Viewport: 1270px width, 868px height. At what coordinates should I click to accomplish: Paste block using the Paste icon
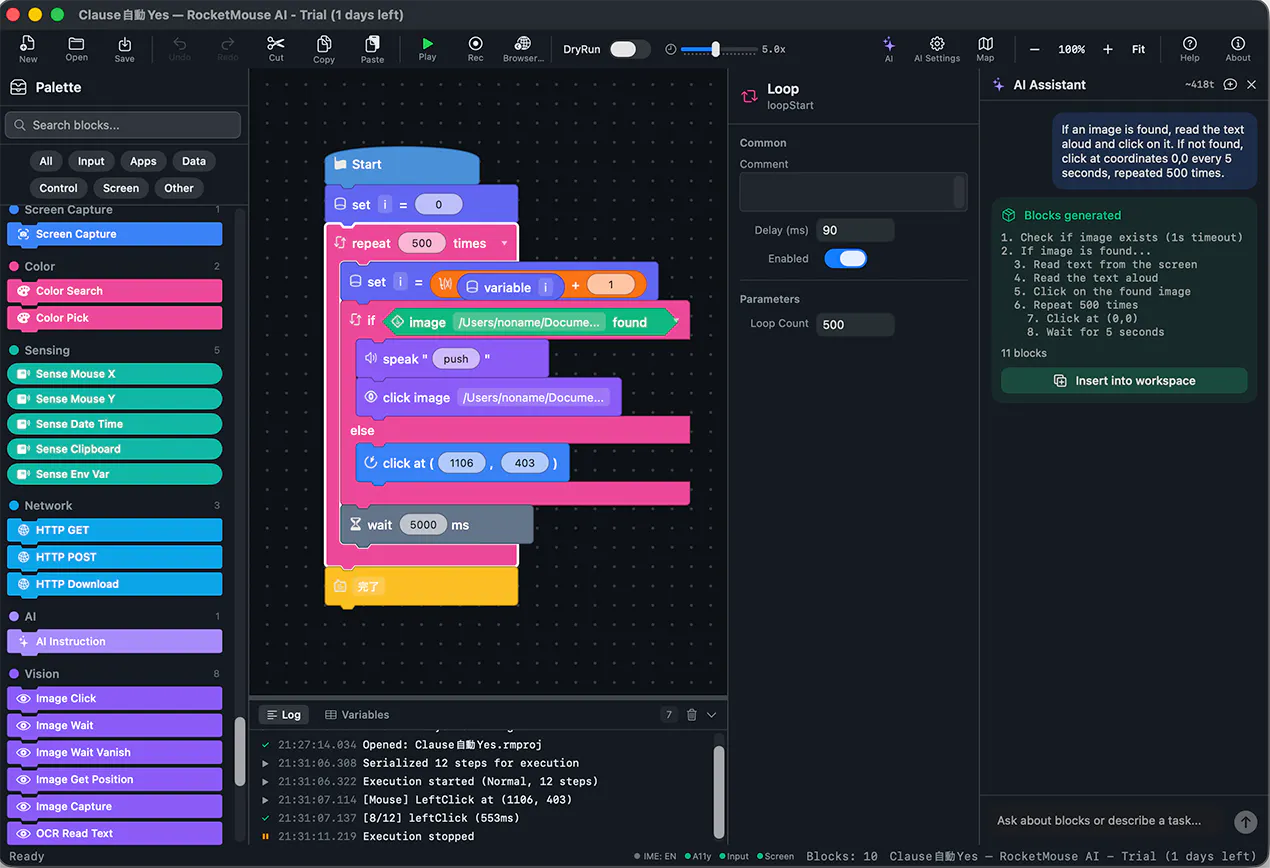[x=372, y=48]
